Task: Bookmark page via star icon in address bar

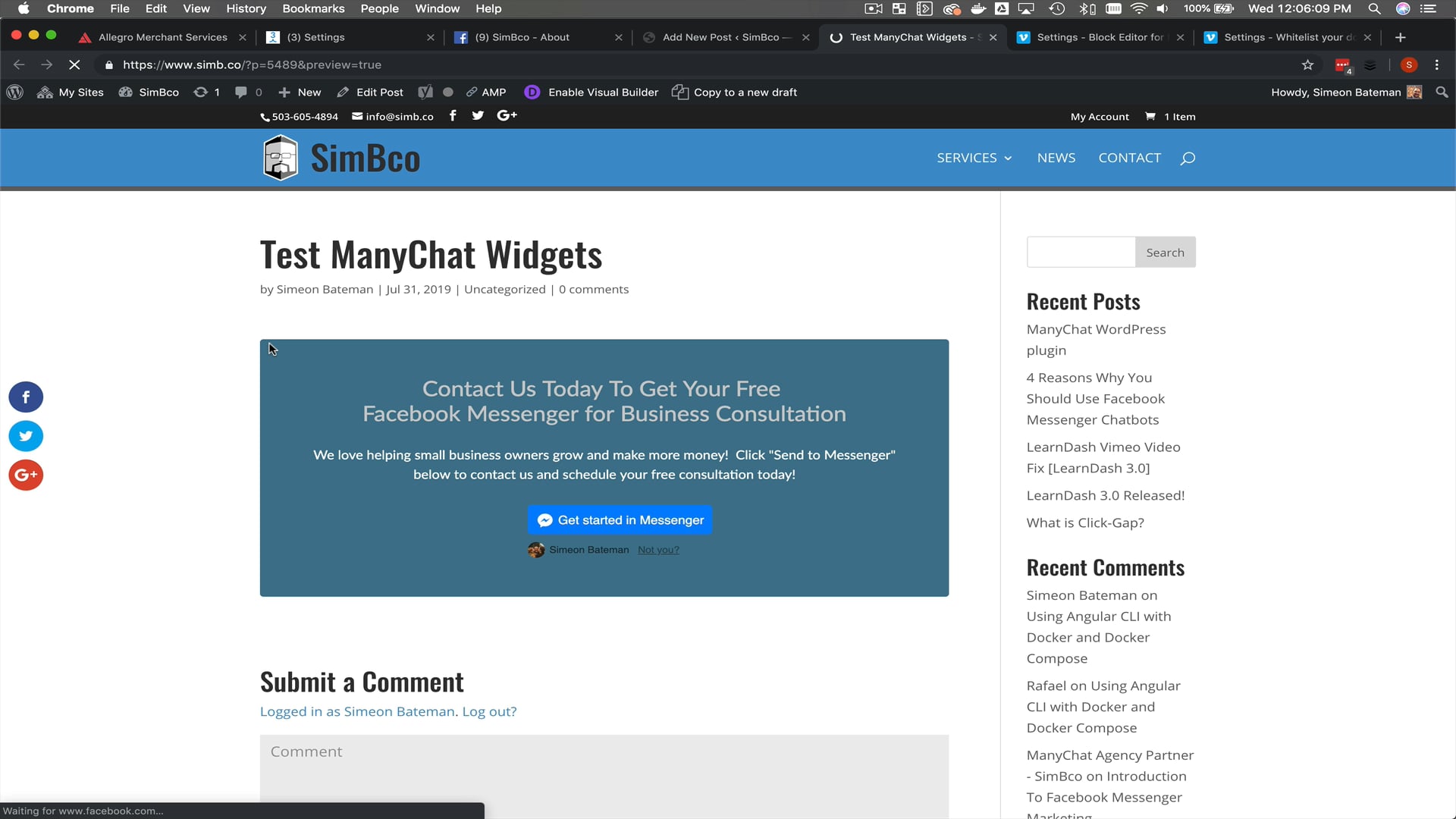Action: tap(1307, 65)
